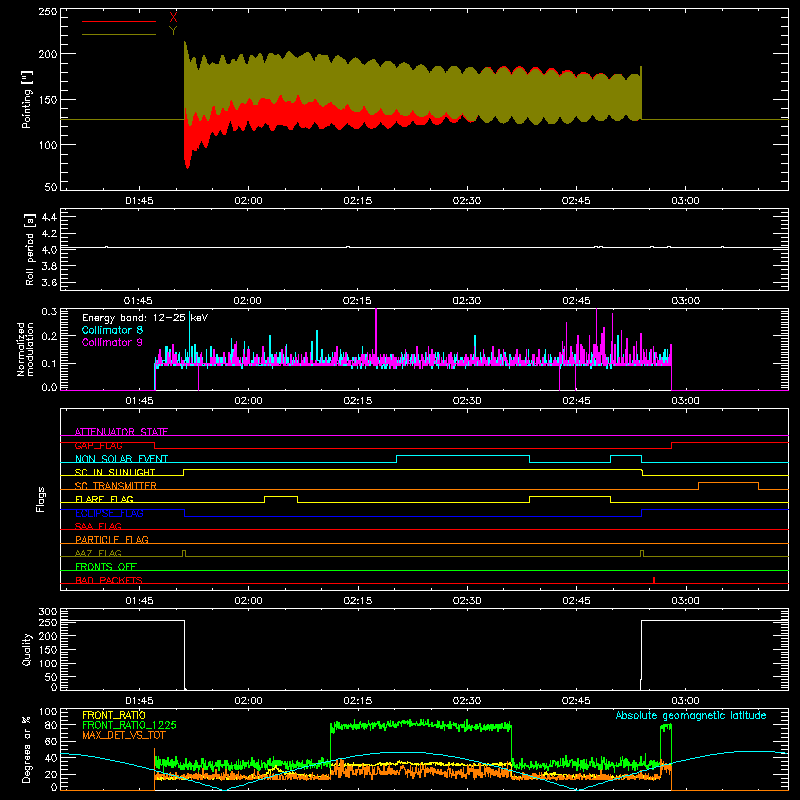Click the GAP_FLAG label
Viewport: 800px width, 800px height.
98,445
